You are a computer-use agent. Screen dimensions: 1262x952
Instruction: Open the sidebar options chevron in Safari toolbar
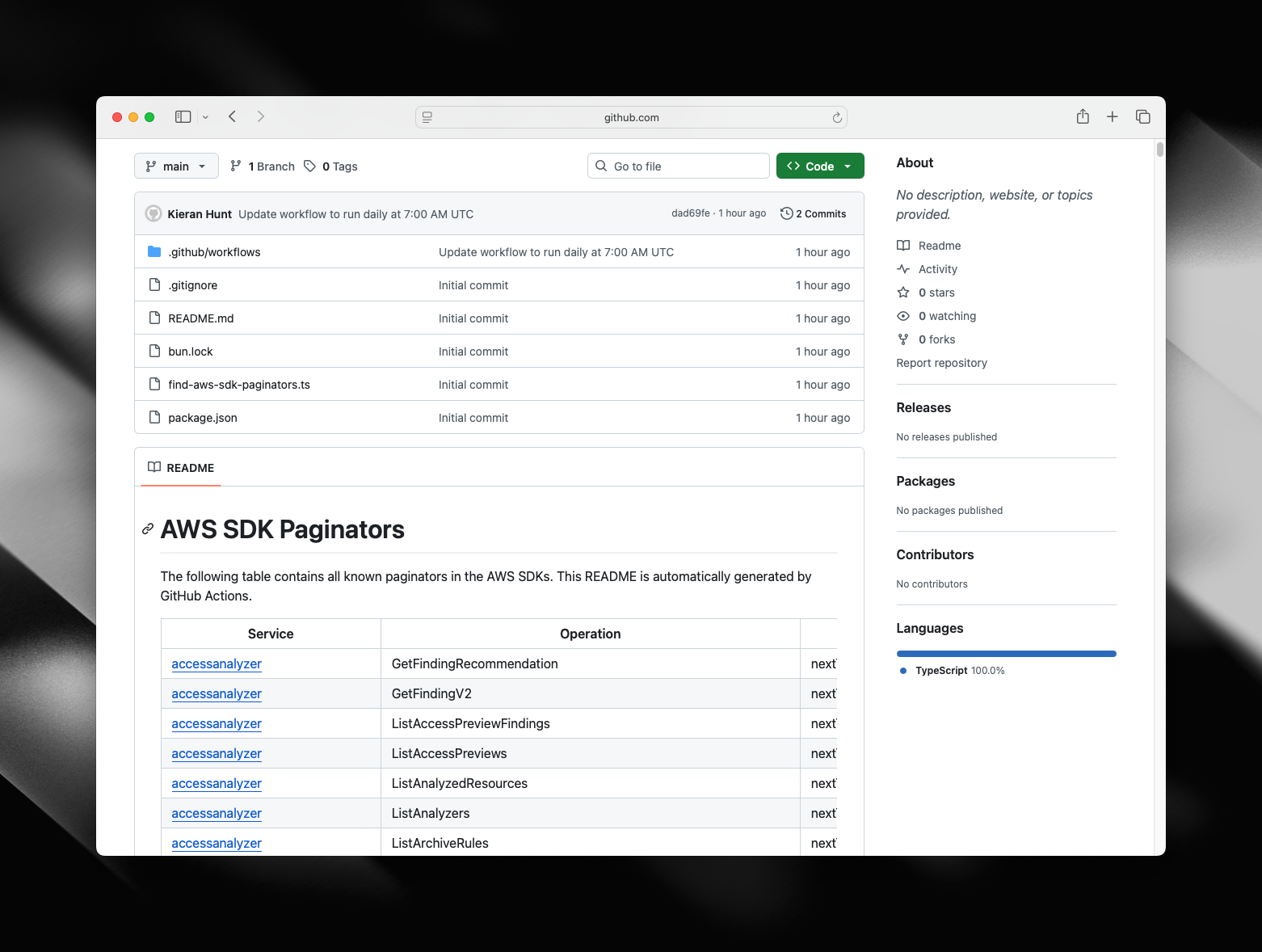pos(206,117)
